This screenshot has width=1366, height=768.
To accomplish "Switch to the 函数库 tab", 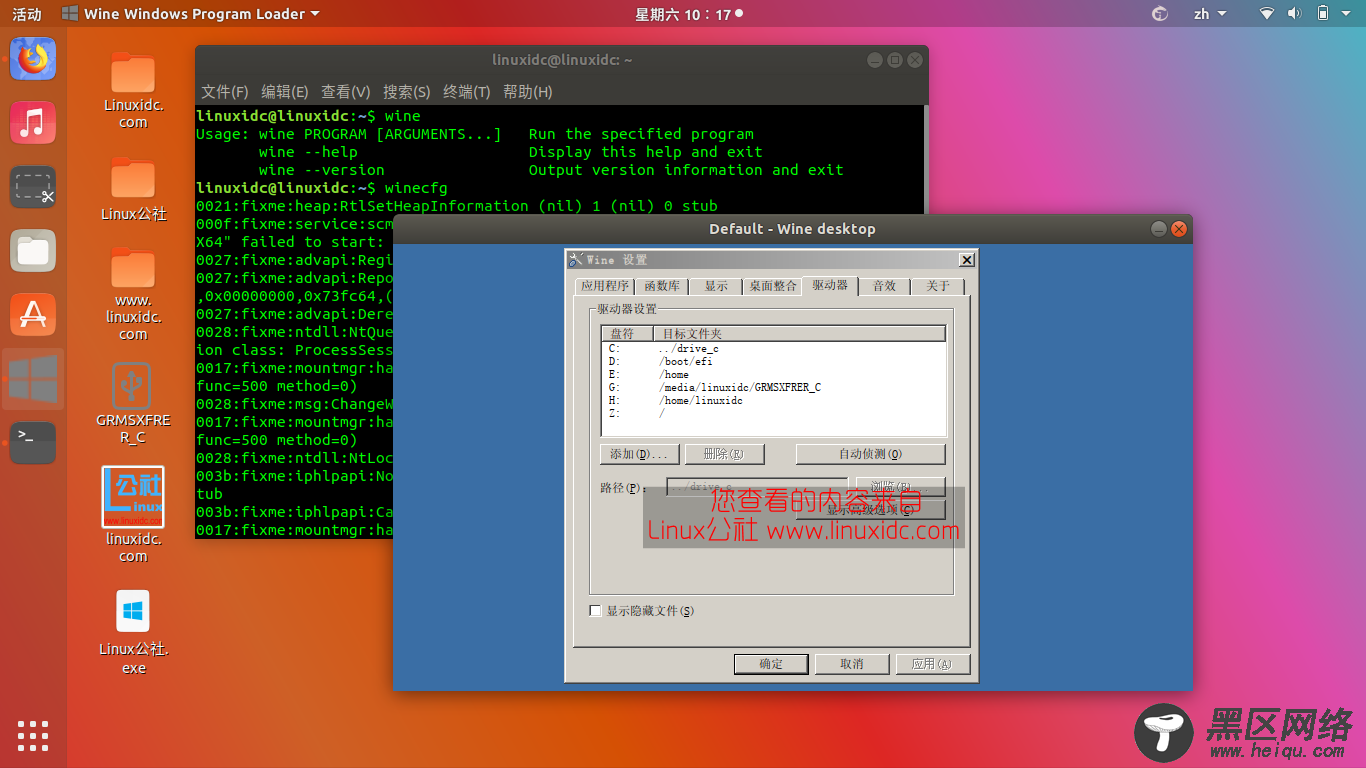I will point(662,286).
